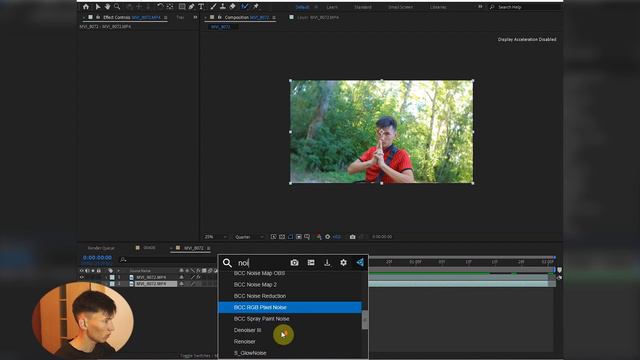Click the camera icon in search popup
This screenshot has width=640, height=360.
click(x=294, y=263)
